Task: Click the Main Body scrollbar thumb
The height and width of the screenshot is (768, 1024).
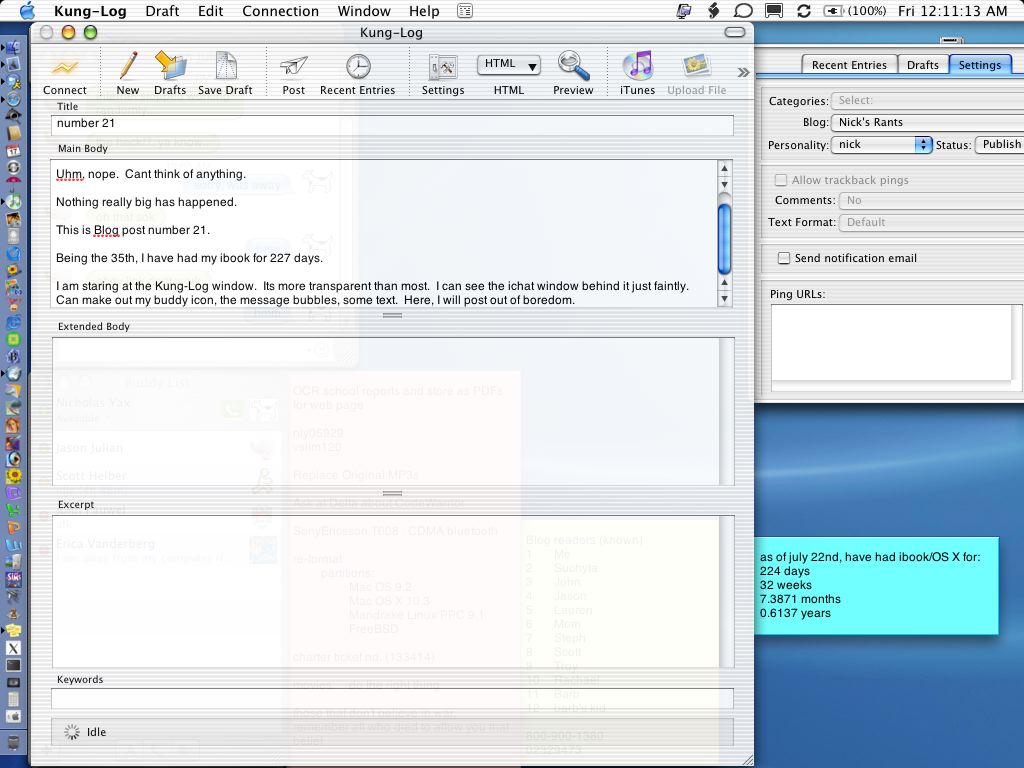Action: pyautogui.click(x=725, y=237)
